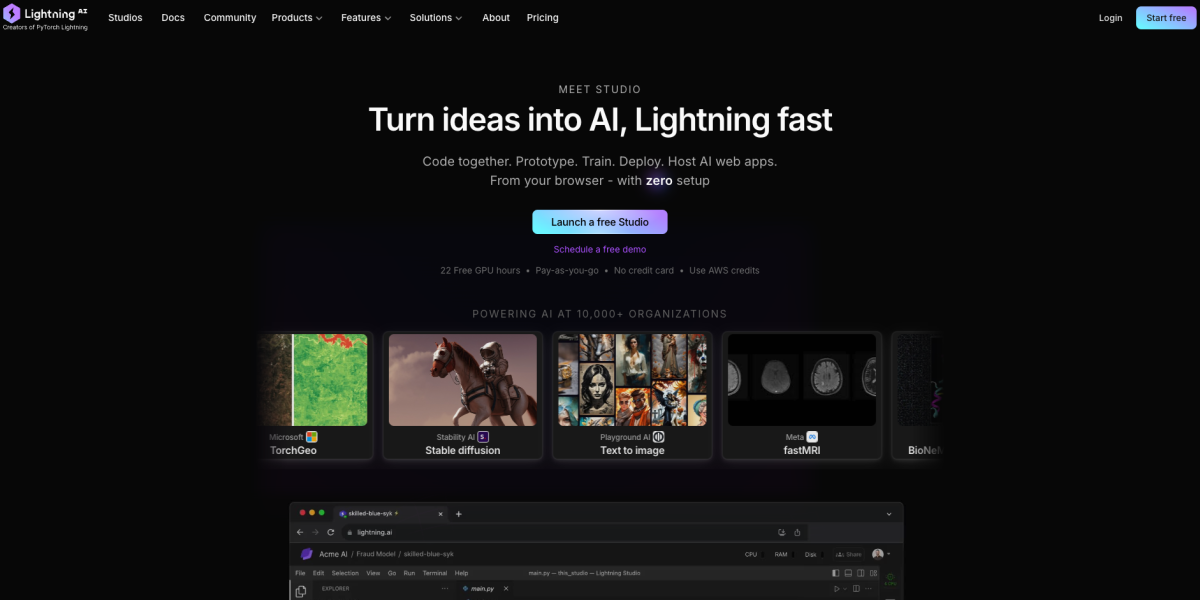Click the new tab plus icon in the preview

click(459, 513)
